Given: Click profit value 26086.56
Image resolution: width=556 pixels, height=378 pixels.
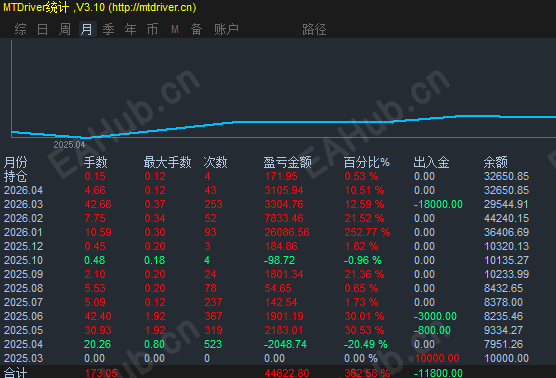Looking at the screenshot, I should [287, 232].
